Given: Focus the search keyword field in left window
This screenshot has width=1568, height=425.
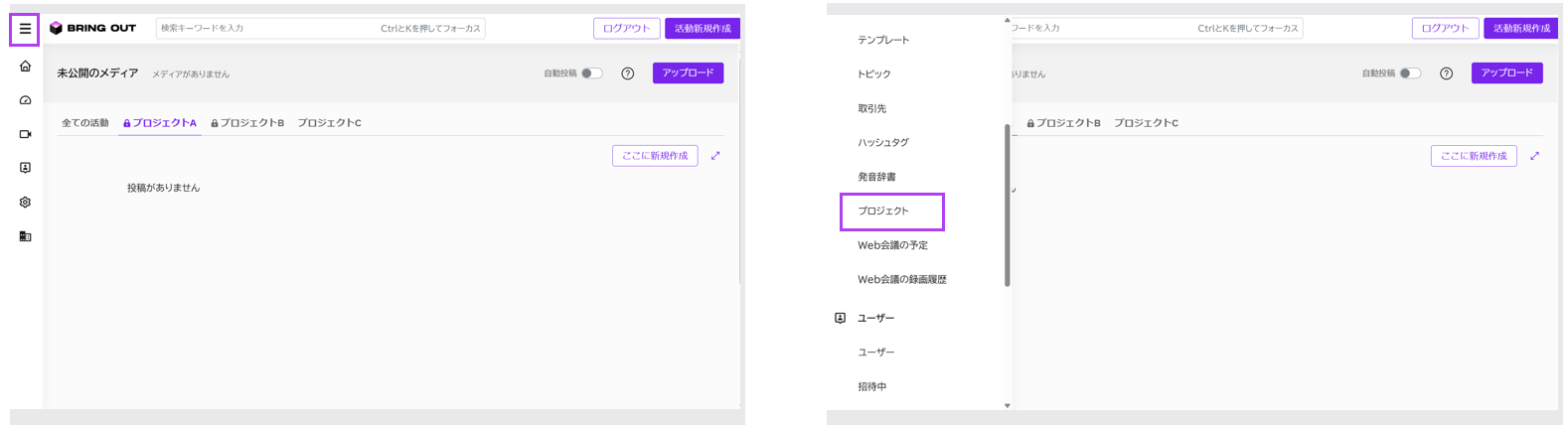Looking at the screenshot, I should 268,29.
